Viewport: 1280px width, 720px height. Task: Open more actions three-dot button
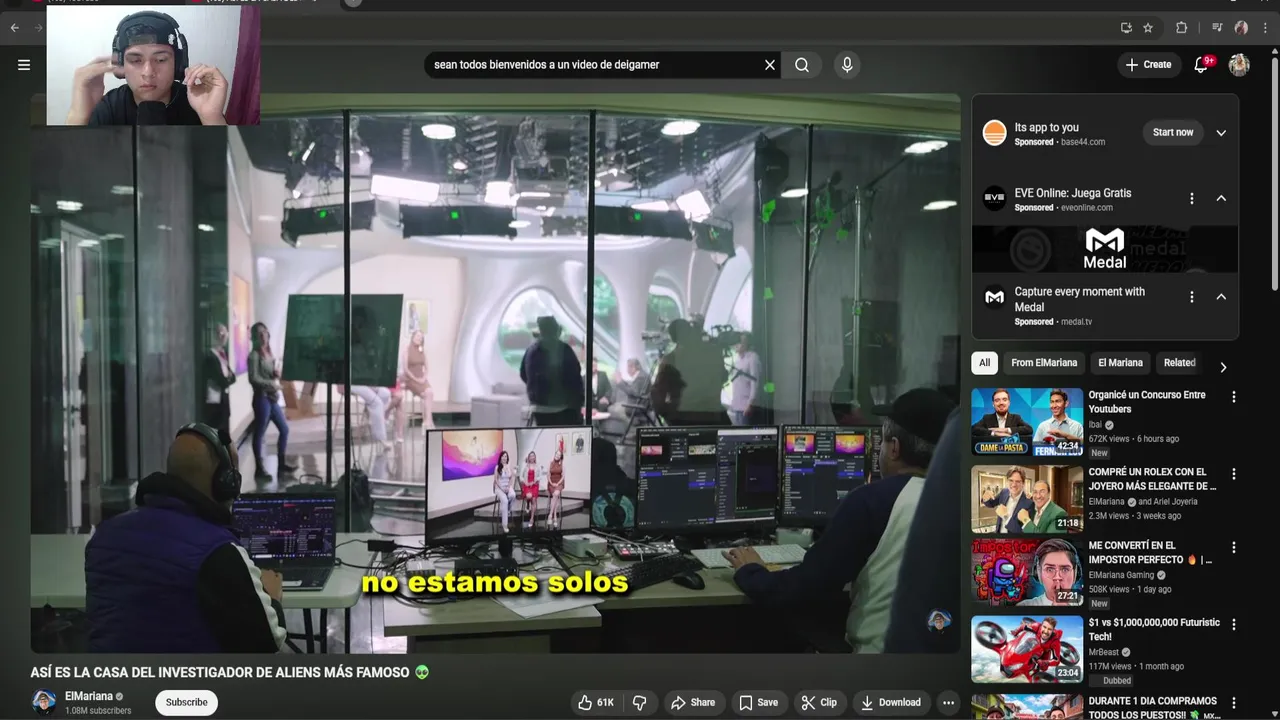click(948, 702)
